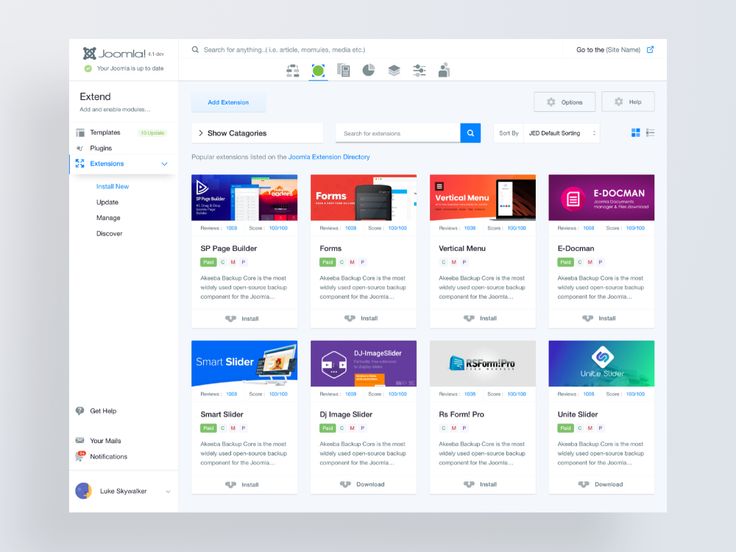Viewport: 736px width, 552px height.
Task: Install the Rs Form! Pro extension
Action: coord(480,484)
